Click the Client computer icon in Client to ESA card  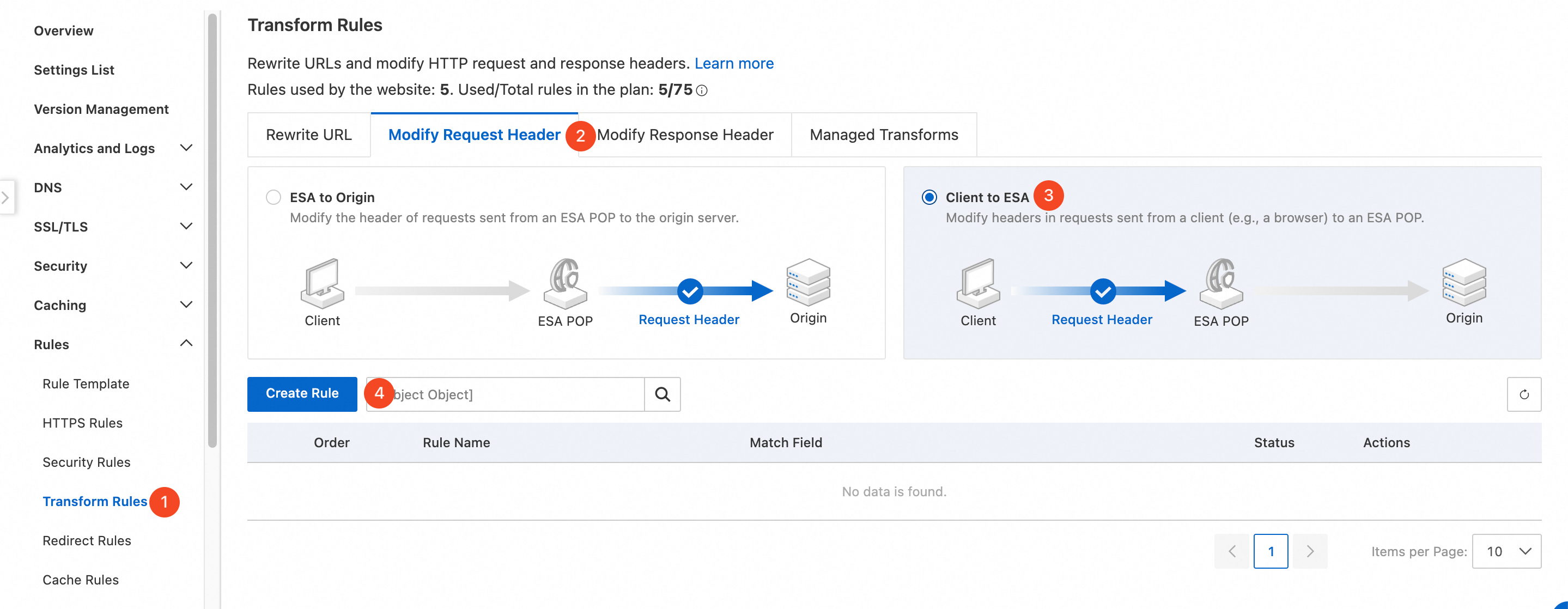(978, 283)
